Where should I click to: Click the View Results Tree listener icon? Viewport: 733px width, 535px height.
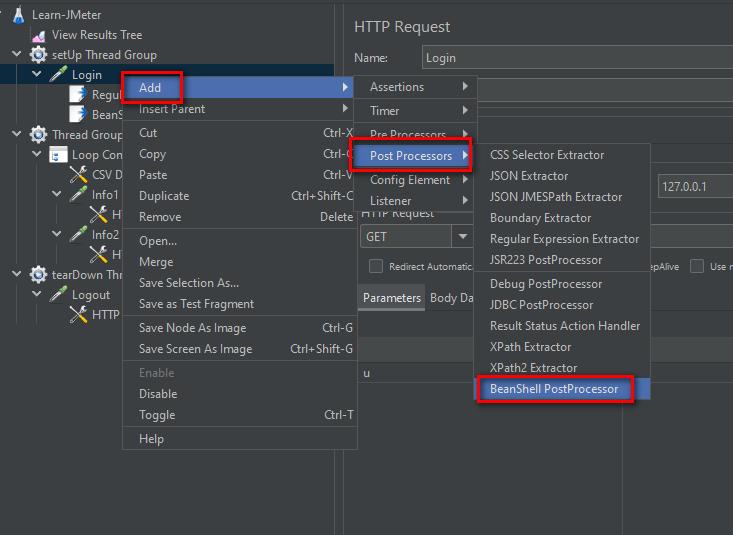pos(39,35)
